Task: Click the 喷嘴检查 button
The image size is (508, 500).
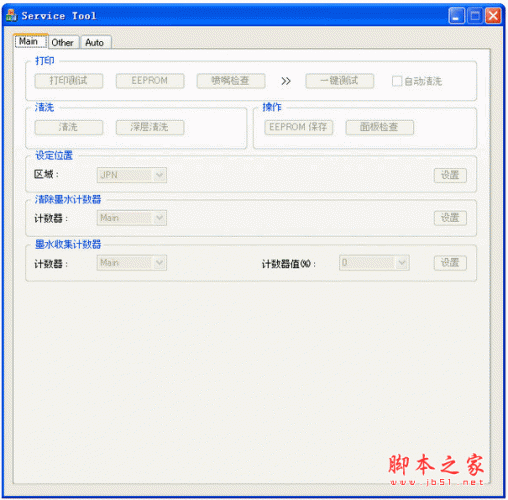Action: click(231, 81)
